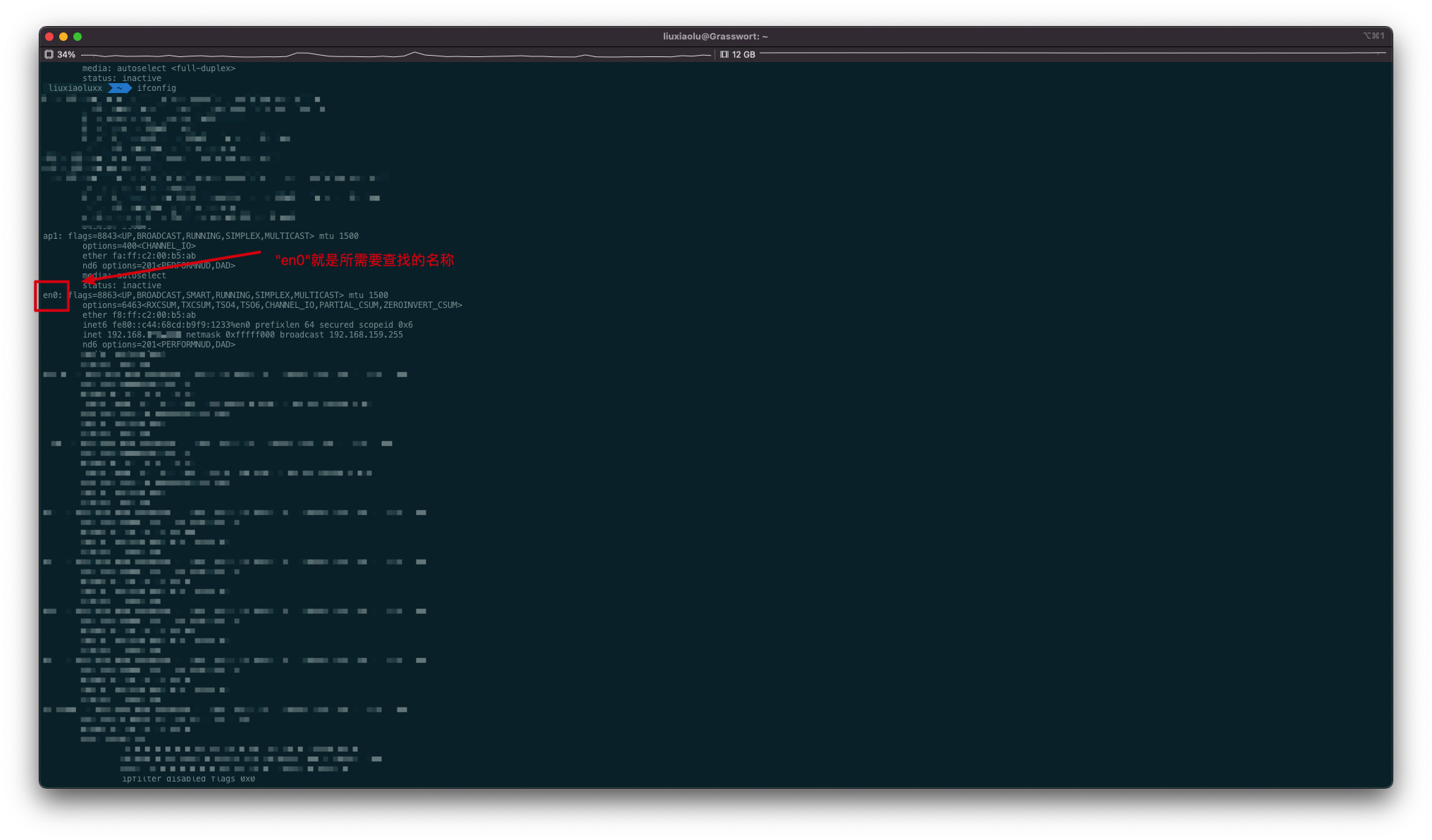Click the CPU chip icon in status bar

(x=49, y=54)
